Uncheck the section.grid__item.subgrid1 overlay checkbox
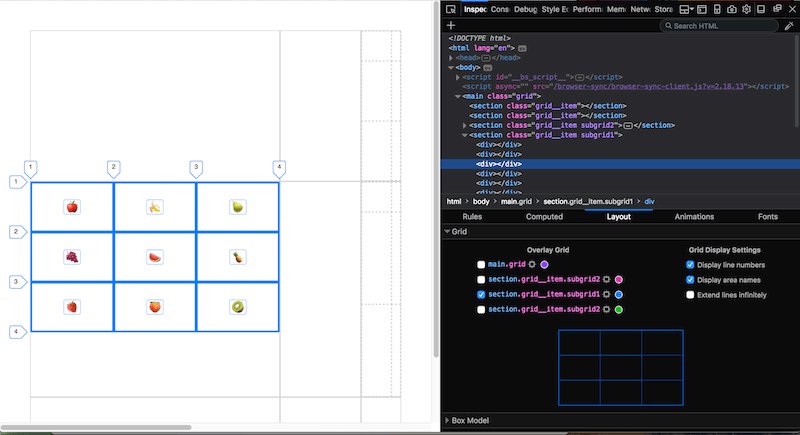 481,294
